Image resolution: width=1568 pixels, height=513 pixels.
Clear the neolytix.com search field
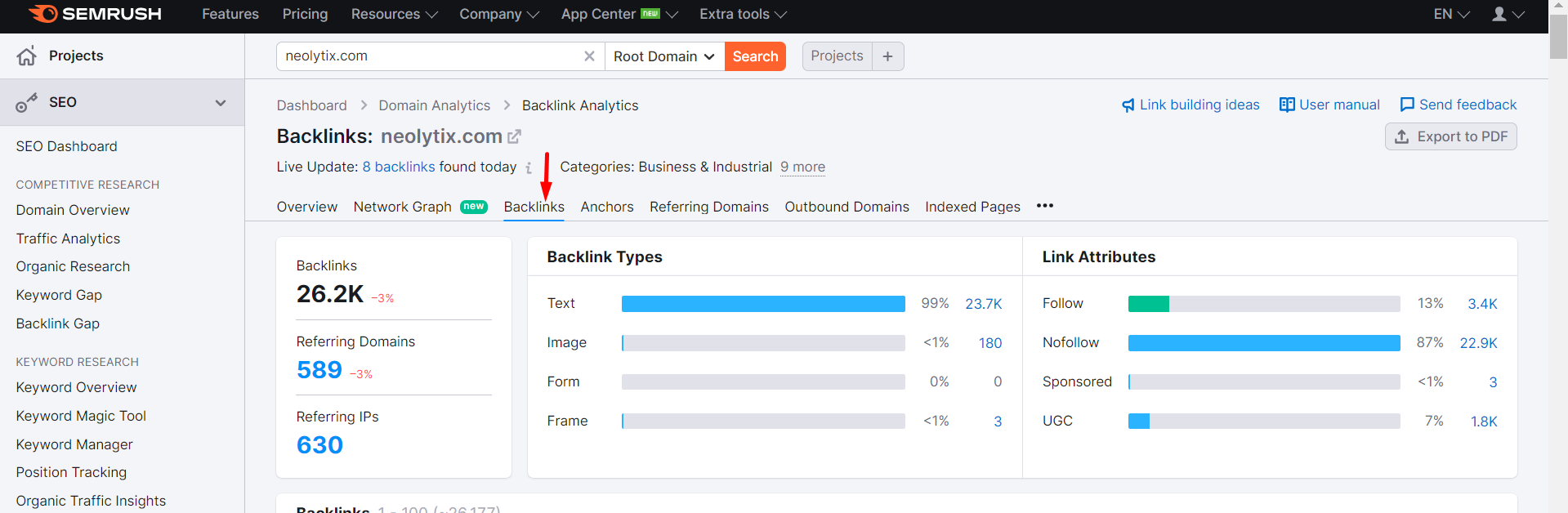click(589, 56)
